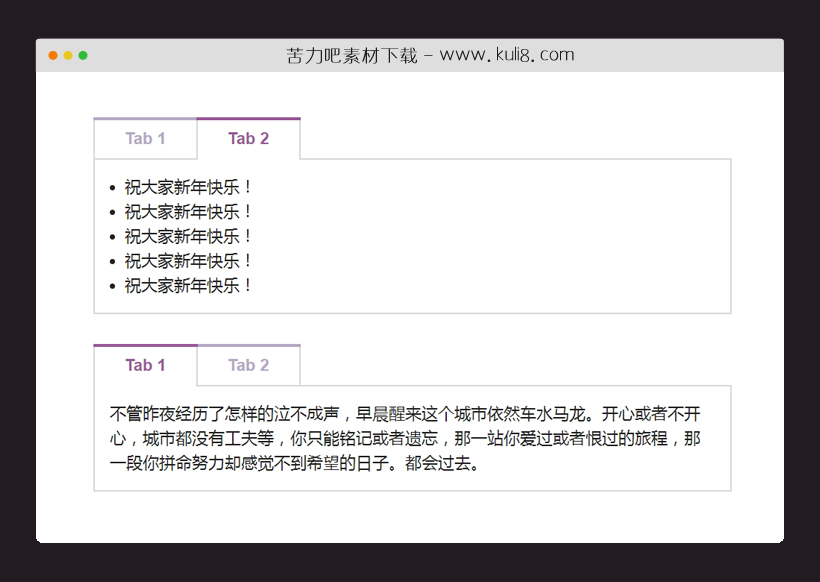Select Tab 2 in the top tab group
Image resolution: width=820 pixels, height=582 pixels.
click(248, 138)
